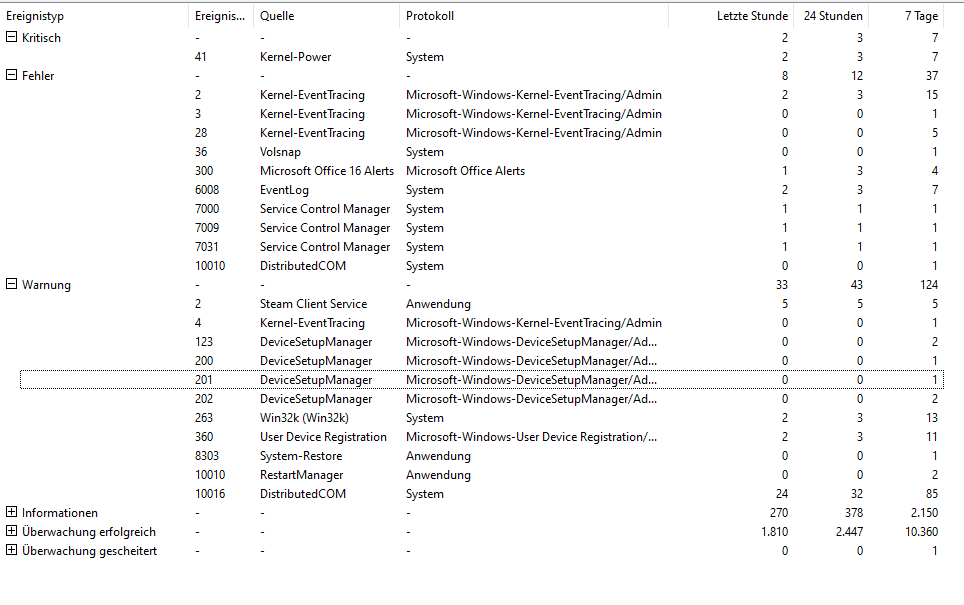This screenshot has height=605, width=964.
Task: Select event ID 28 Kernel-EventTracing row
Action: point(481,133)
